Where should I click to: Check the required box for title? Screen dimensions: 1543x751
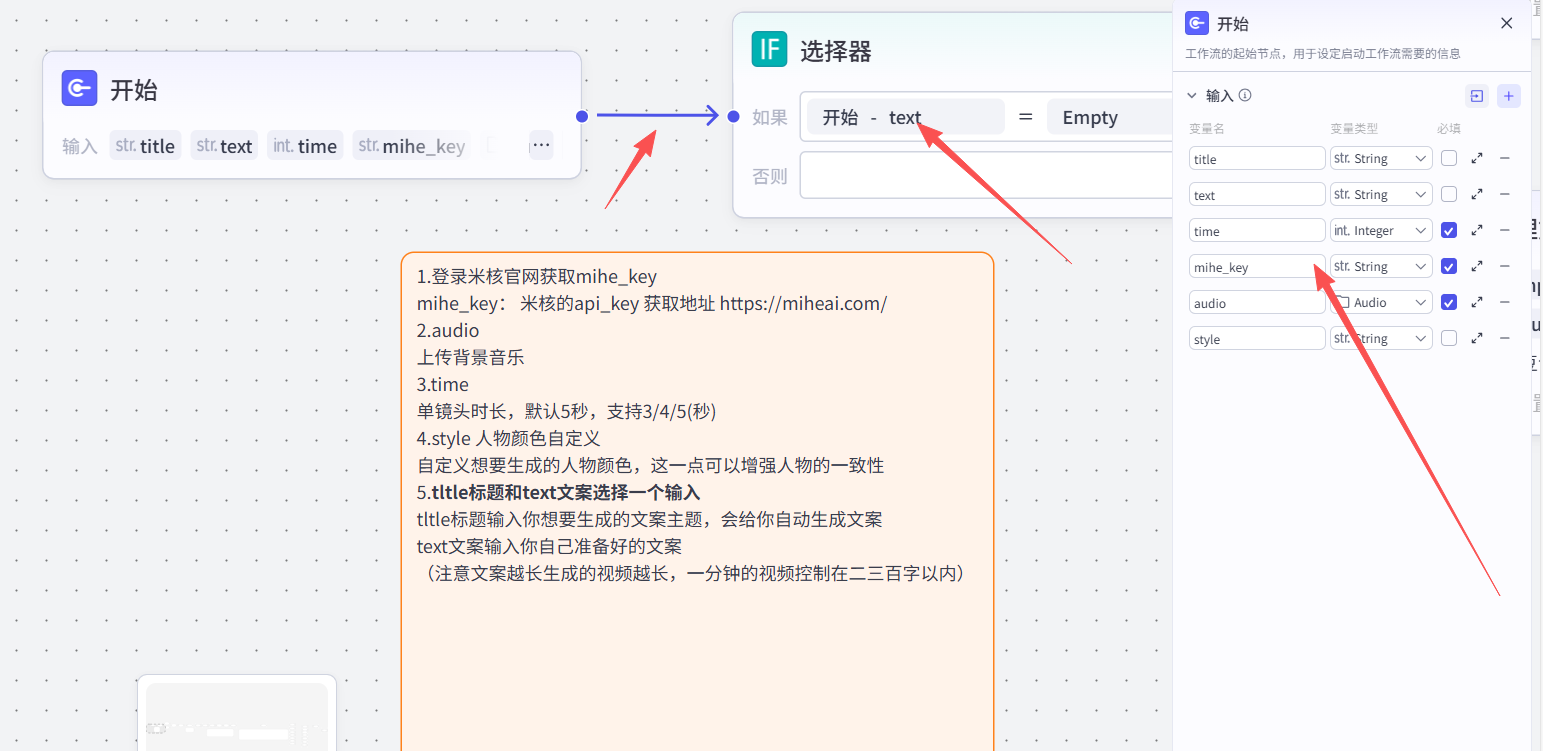[x=1449, y=158]
